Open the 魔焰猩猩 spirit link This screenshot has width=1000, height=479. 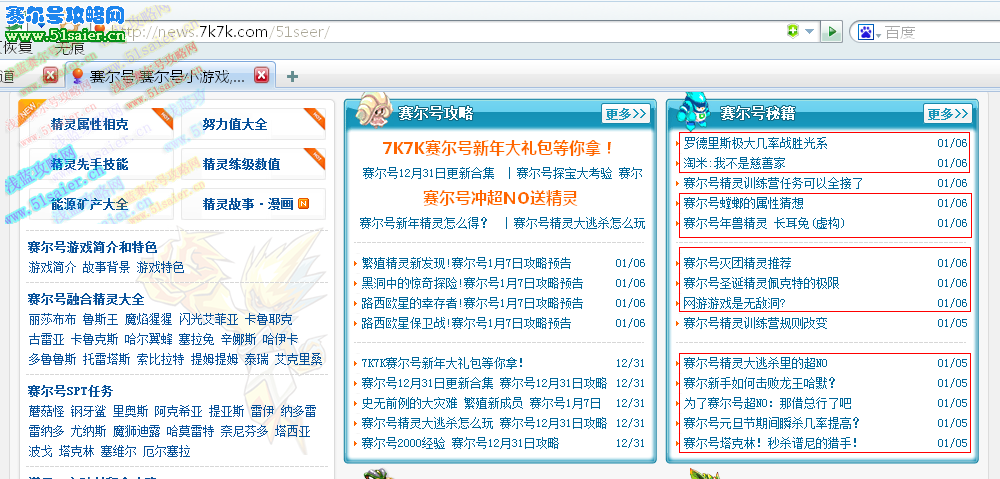pos(148,320)
